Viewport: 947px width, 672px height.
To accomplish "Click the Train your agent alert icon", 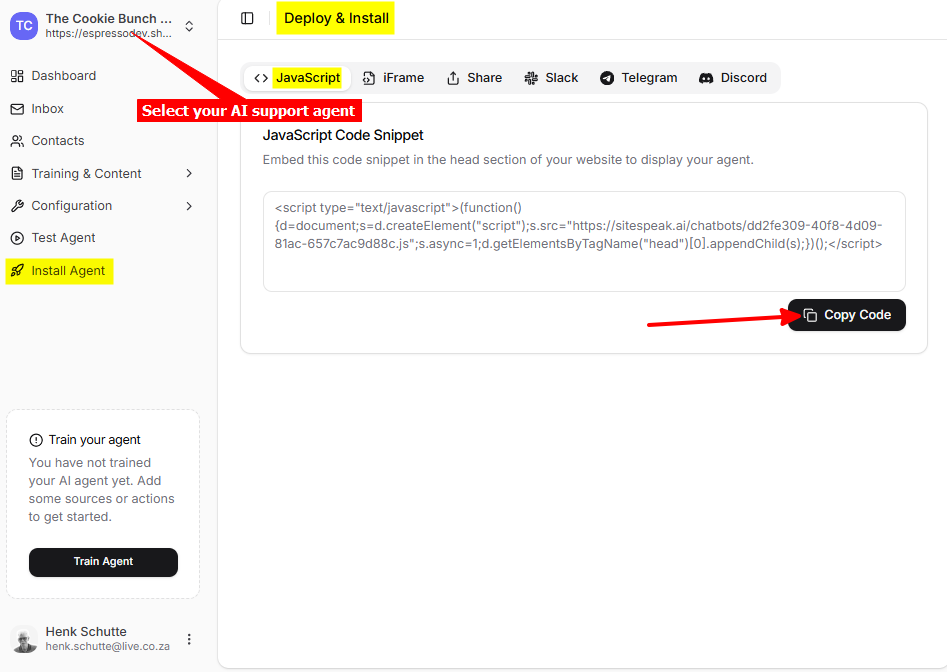I will tap(36, 440).
